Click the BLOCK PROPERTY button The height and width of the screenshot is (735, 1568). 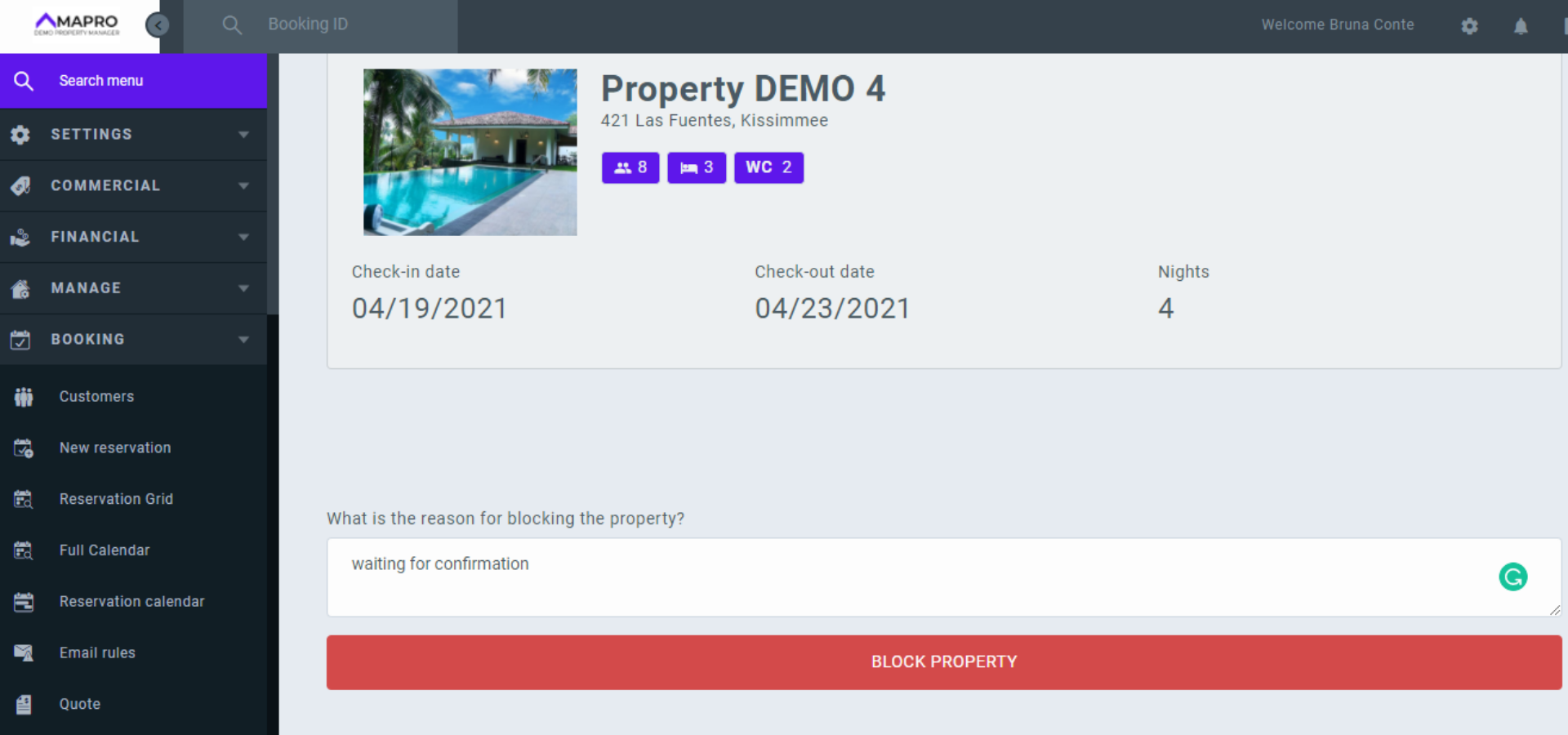coord(944,662)
